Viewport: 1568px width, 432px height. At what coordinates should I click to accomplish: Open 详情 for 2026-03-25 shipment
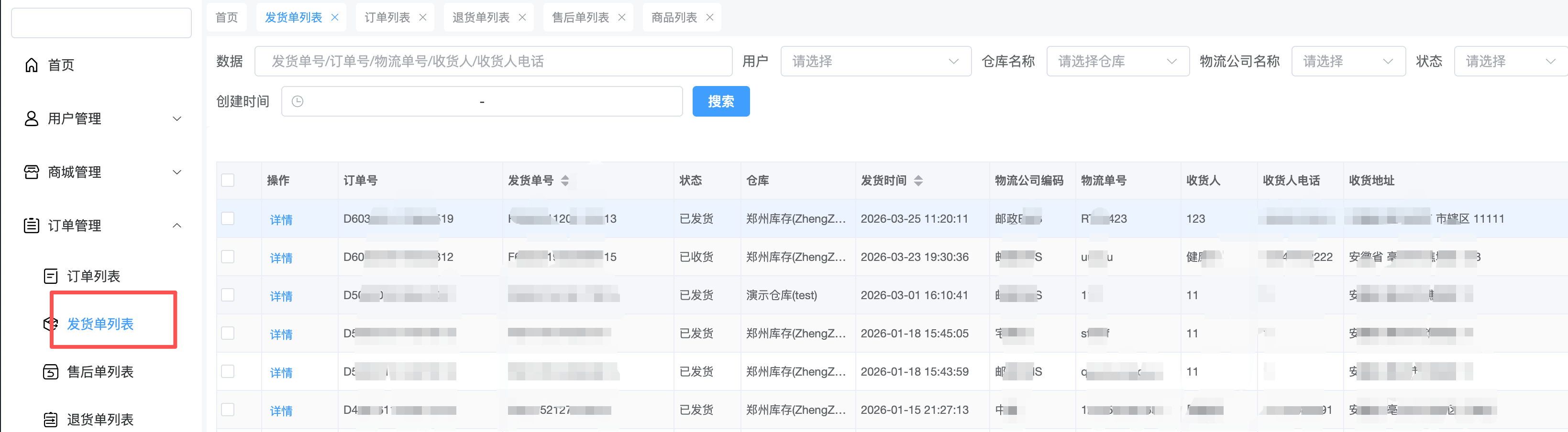[x=281, y=220]
